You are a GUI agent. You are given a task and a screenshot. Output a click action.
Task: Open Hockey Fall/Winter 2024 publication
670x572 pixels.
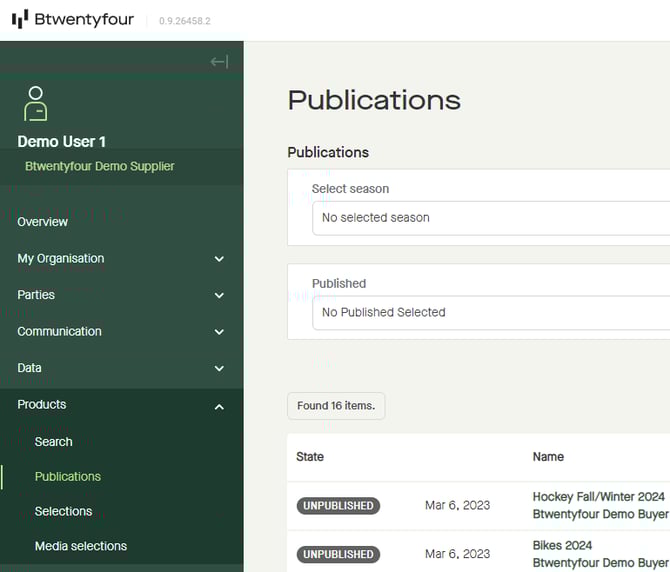click(x=598, y=497)
